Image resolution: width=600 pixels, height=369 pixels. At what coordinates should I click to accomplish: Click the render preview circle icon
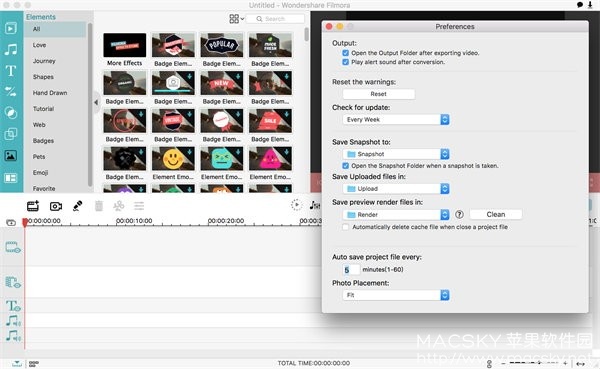(296, 205)
